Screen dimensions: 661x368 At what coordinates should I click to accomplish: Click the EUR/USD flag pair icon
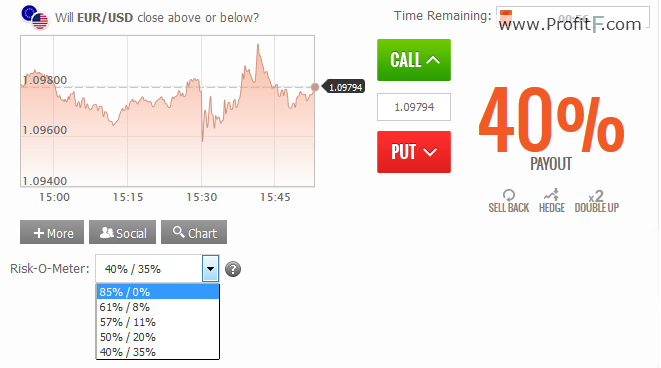(x=35, y=18)
